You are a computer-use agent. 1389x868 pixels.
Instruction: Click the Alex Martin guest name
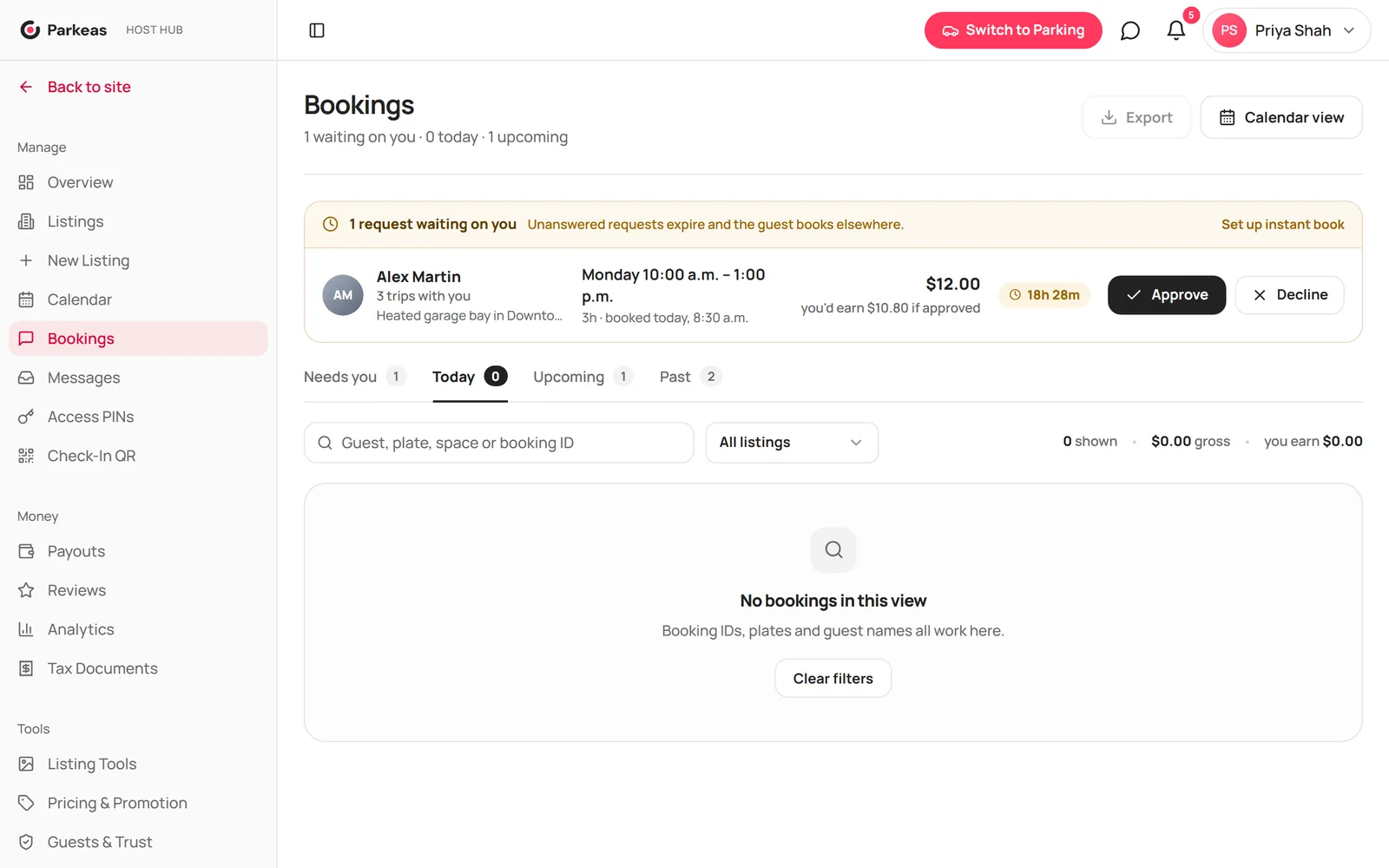(x=418, y=277)
